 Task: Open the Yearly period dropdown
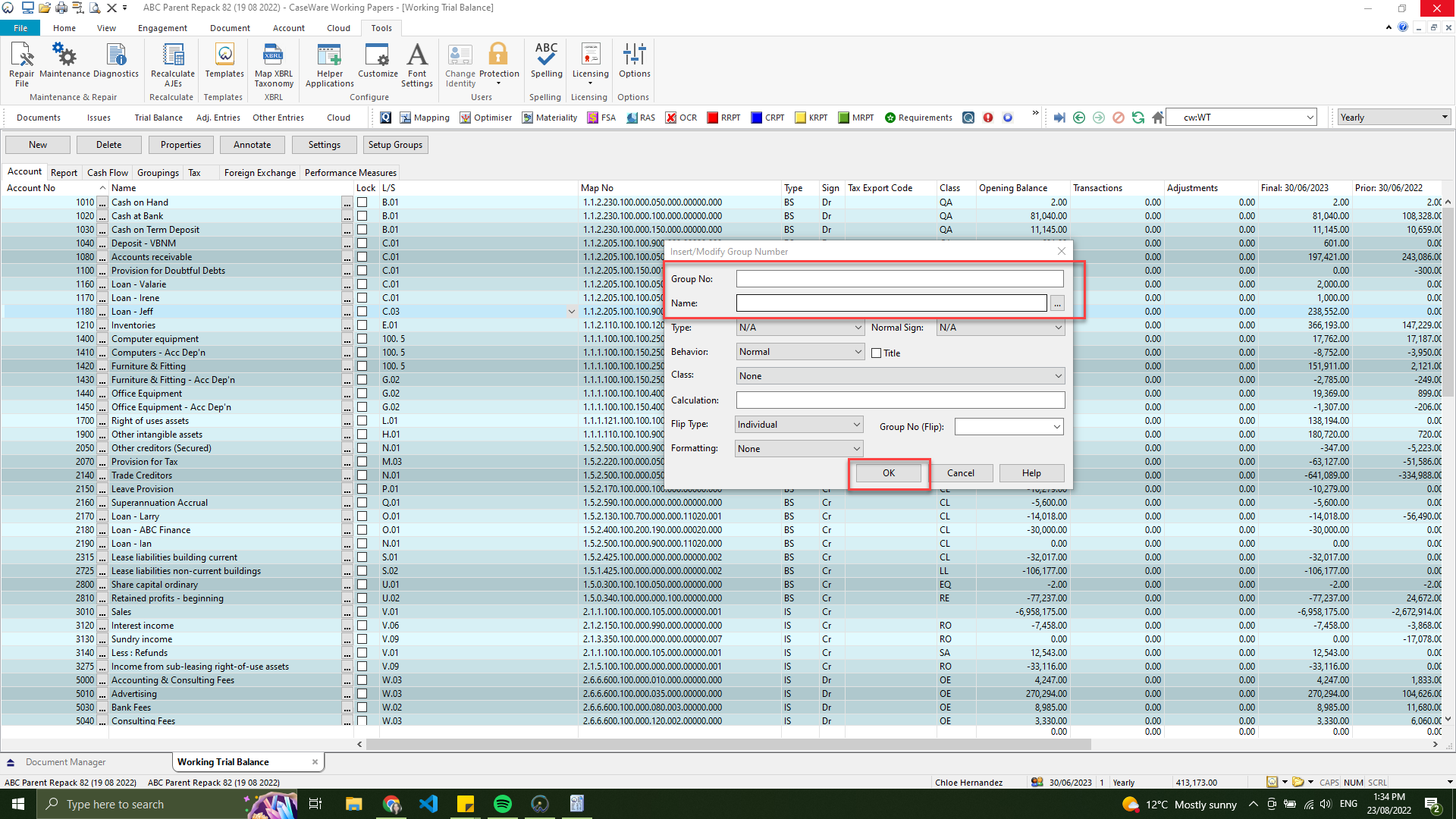(1394, 118)
